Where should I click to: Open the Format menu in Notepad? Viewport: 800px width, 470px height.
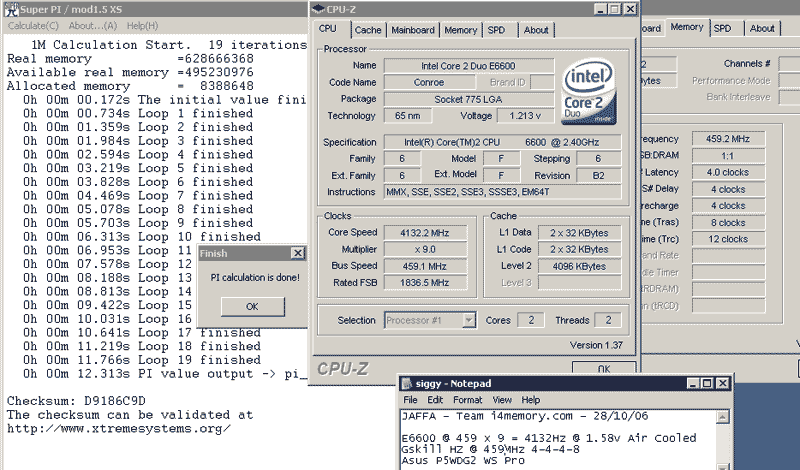467,399
